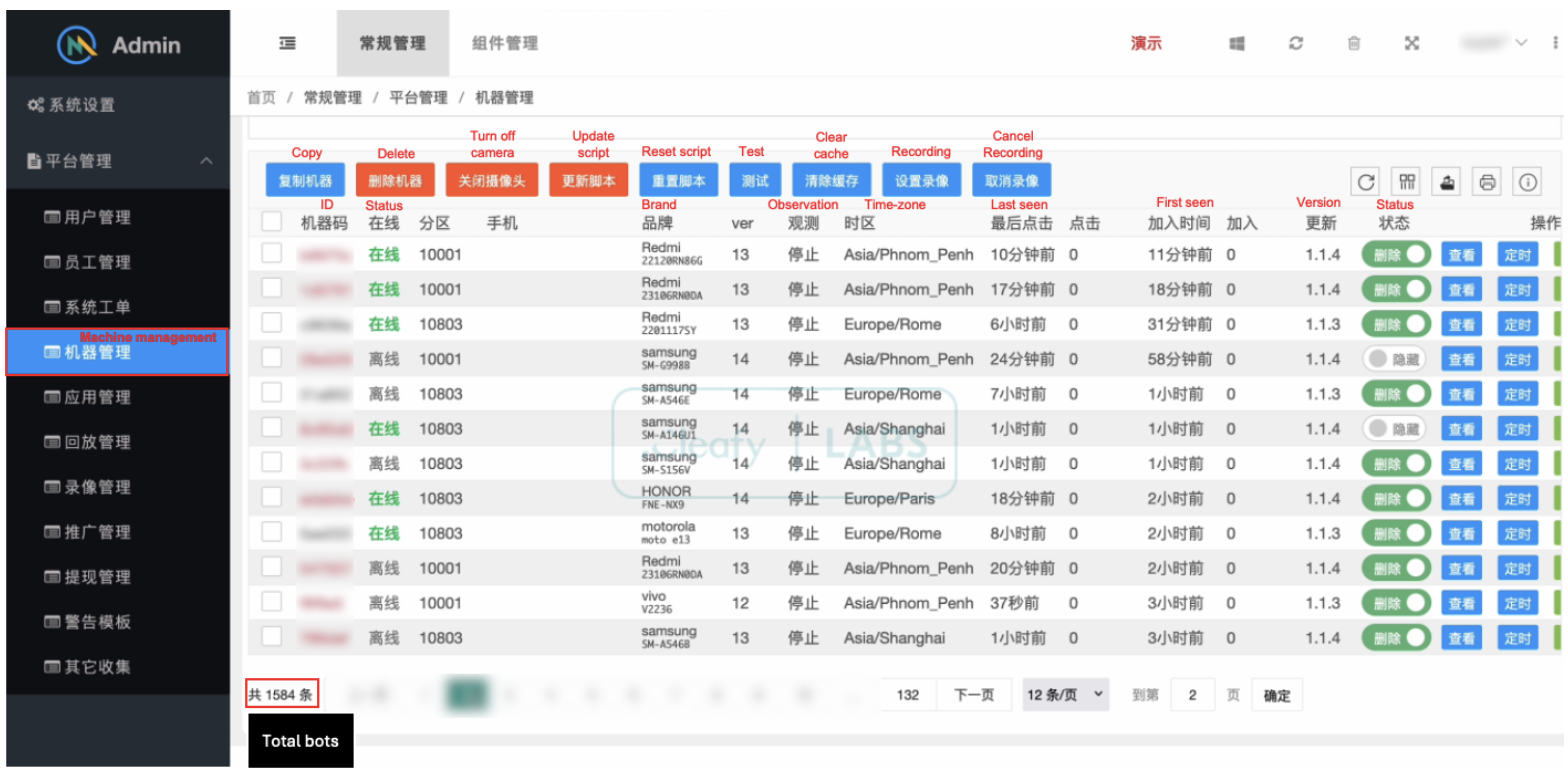Collapse the sidebar with the hamburger icon

[x=287, y=43]
